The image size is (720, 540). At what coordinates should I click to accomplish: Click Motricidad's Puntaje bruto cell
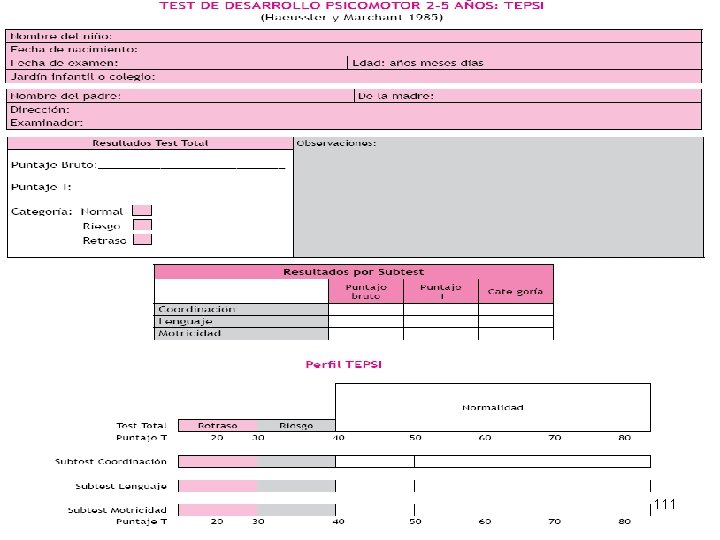[x=366, y=333]
